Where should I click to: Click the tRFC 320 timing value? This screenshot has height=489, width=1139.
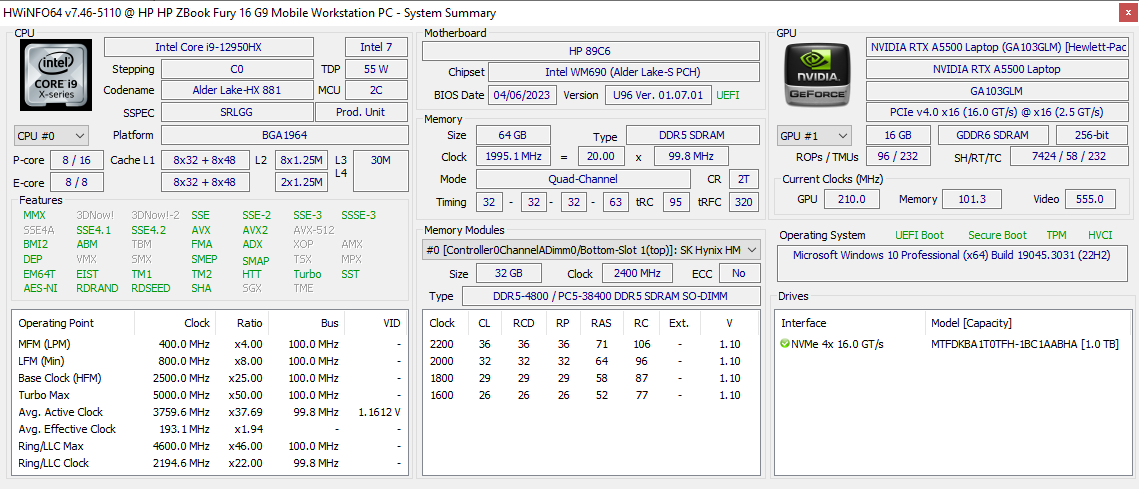tap(743, 202)
